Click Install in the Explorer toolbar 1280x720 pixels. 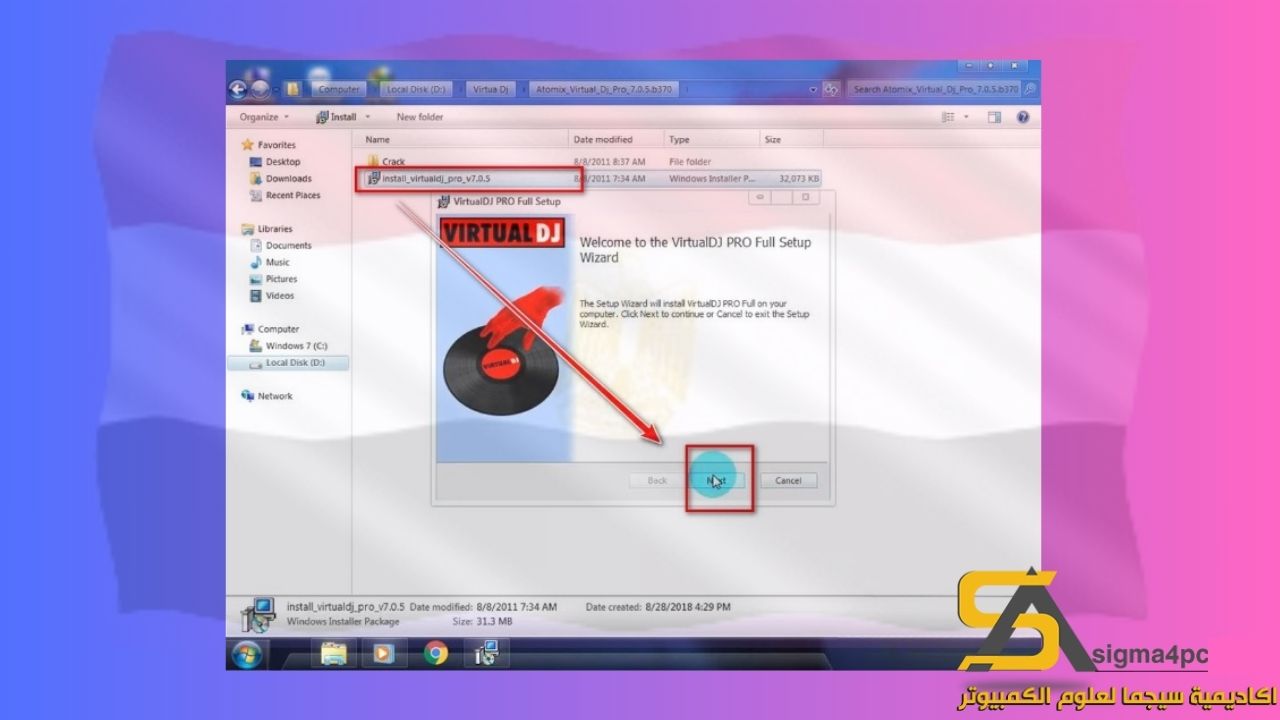point(337,117)
